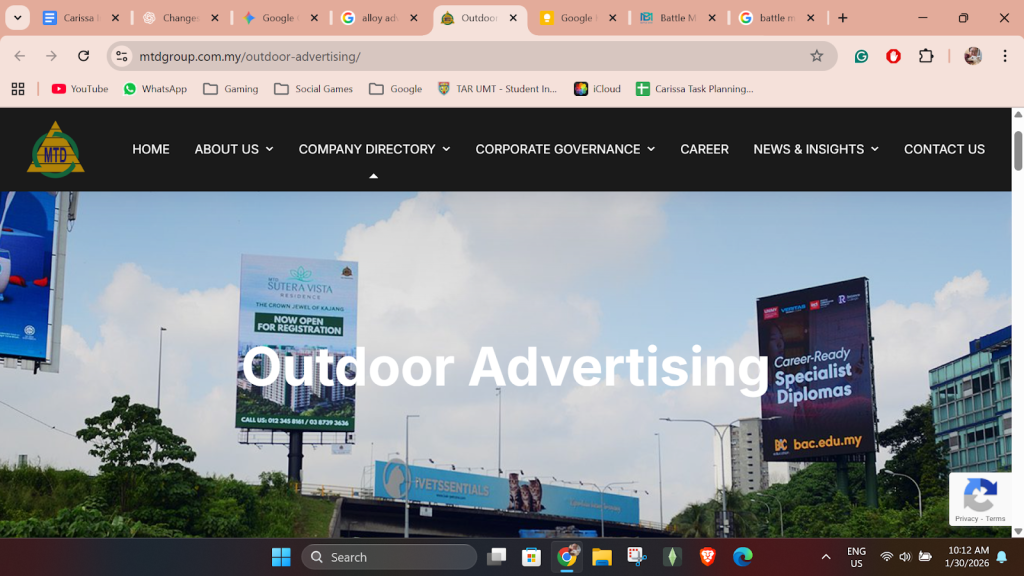Image resolution: width=1024 pixels, height=576 pixels.
Task: Open the tab search dropdown arrow
Action: [x=18, y=18]
